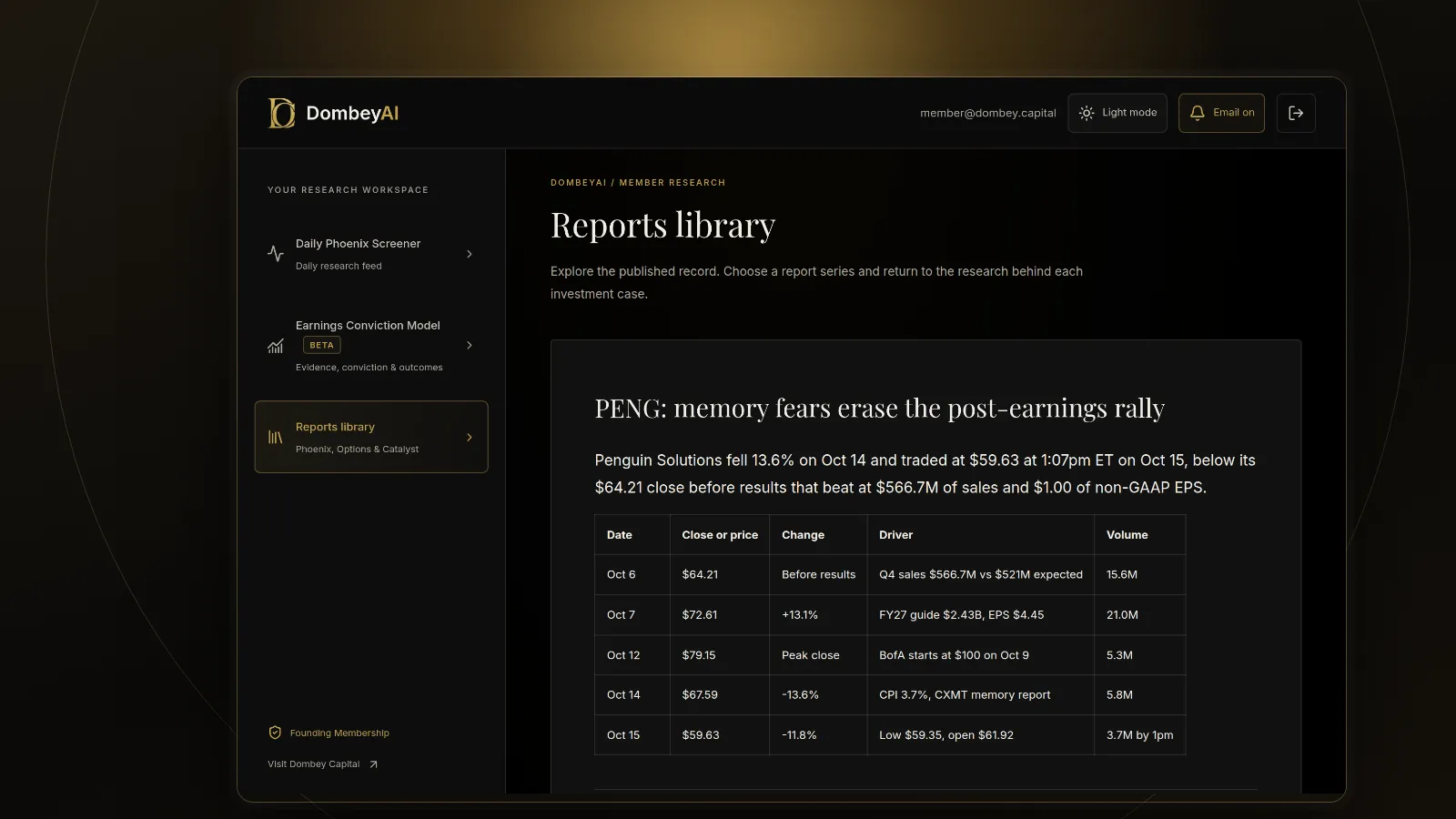Image resolution: width=1456 pixels, height=819 pixels.
Task: Click the DombeyAI logo emblem
Action: pyautogui.click(x=281, y=113)
